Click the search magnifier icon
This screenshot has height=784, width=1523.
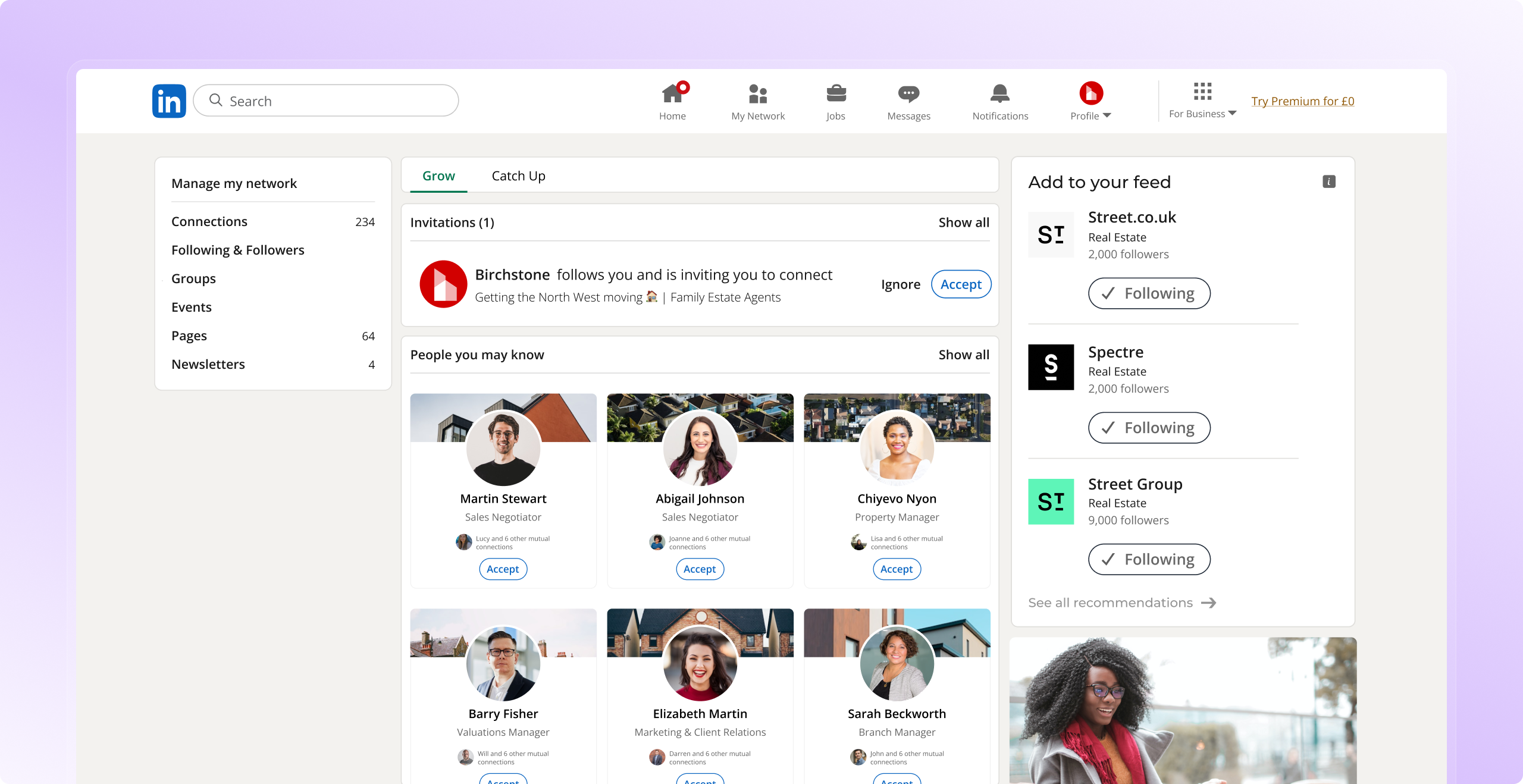pyautogui.click(x=215, y=101)
